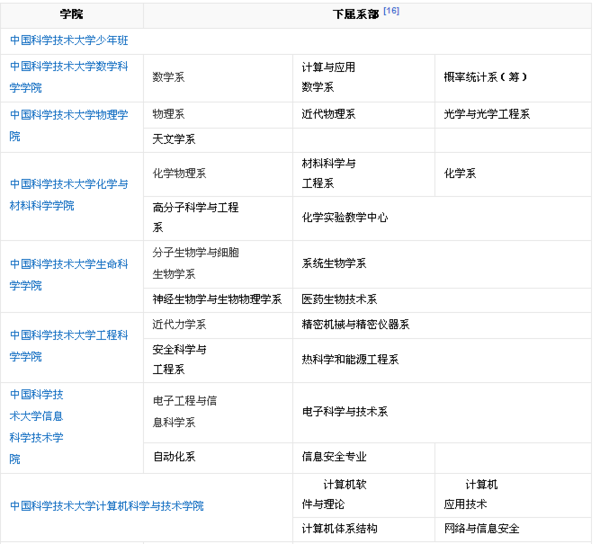Open the 中国科学技术大学工程科学学院 link

69,346
